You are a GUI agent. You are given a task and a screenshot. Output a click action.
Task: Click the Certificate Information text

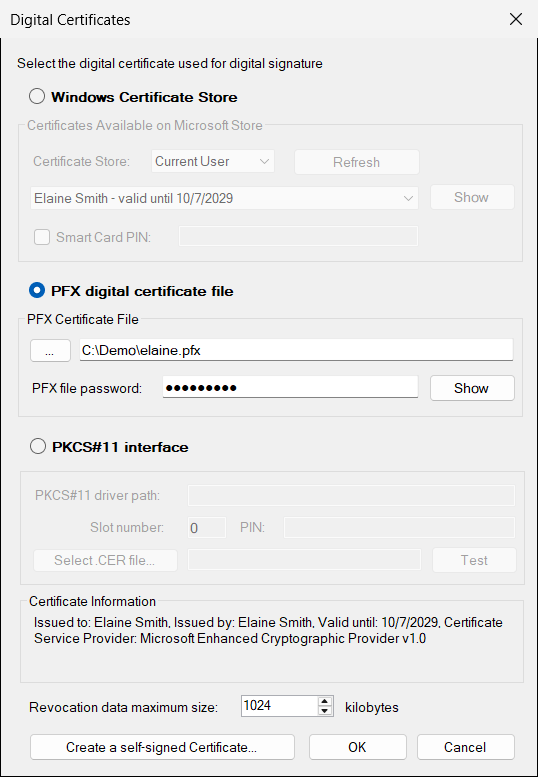(268, 630)
